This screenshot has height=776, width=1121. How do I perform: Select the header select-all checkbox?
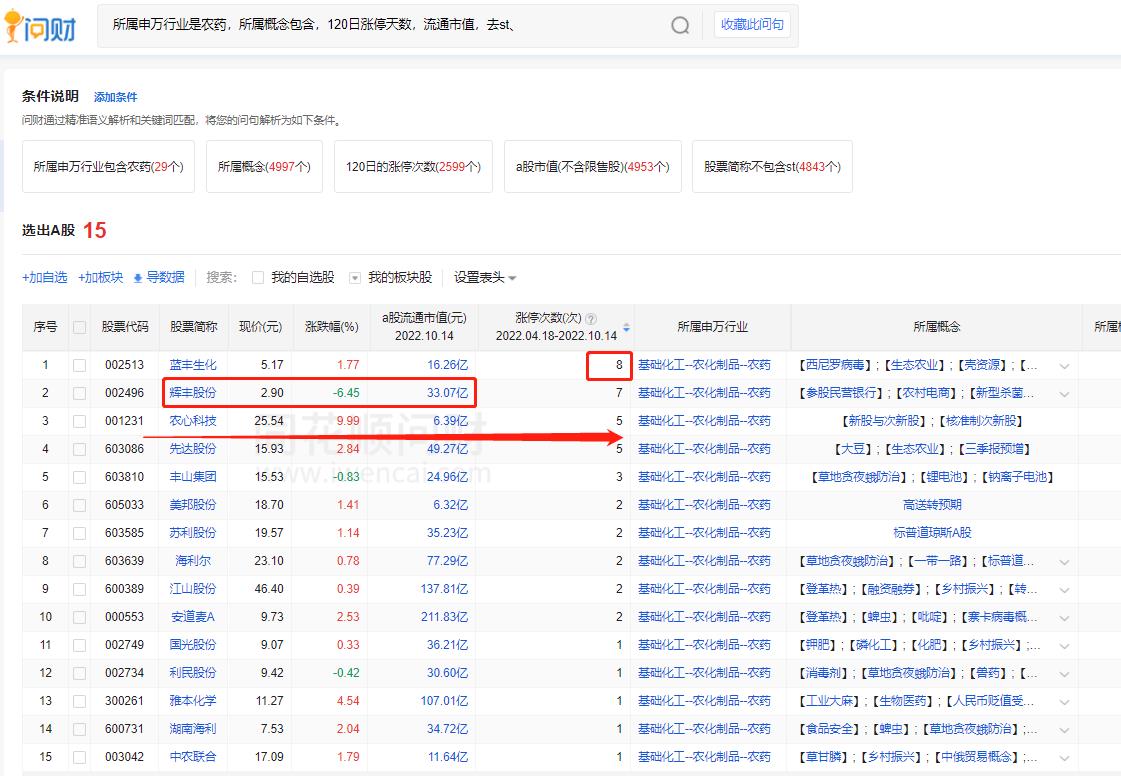pos(79,327)
